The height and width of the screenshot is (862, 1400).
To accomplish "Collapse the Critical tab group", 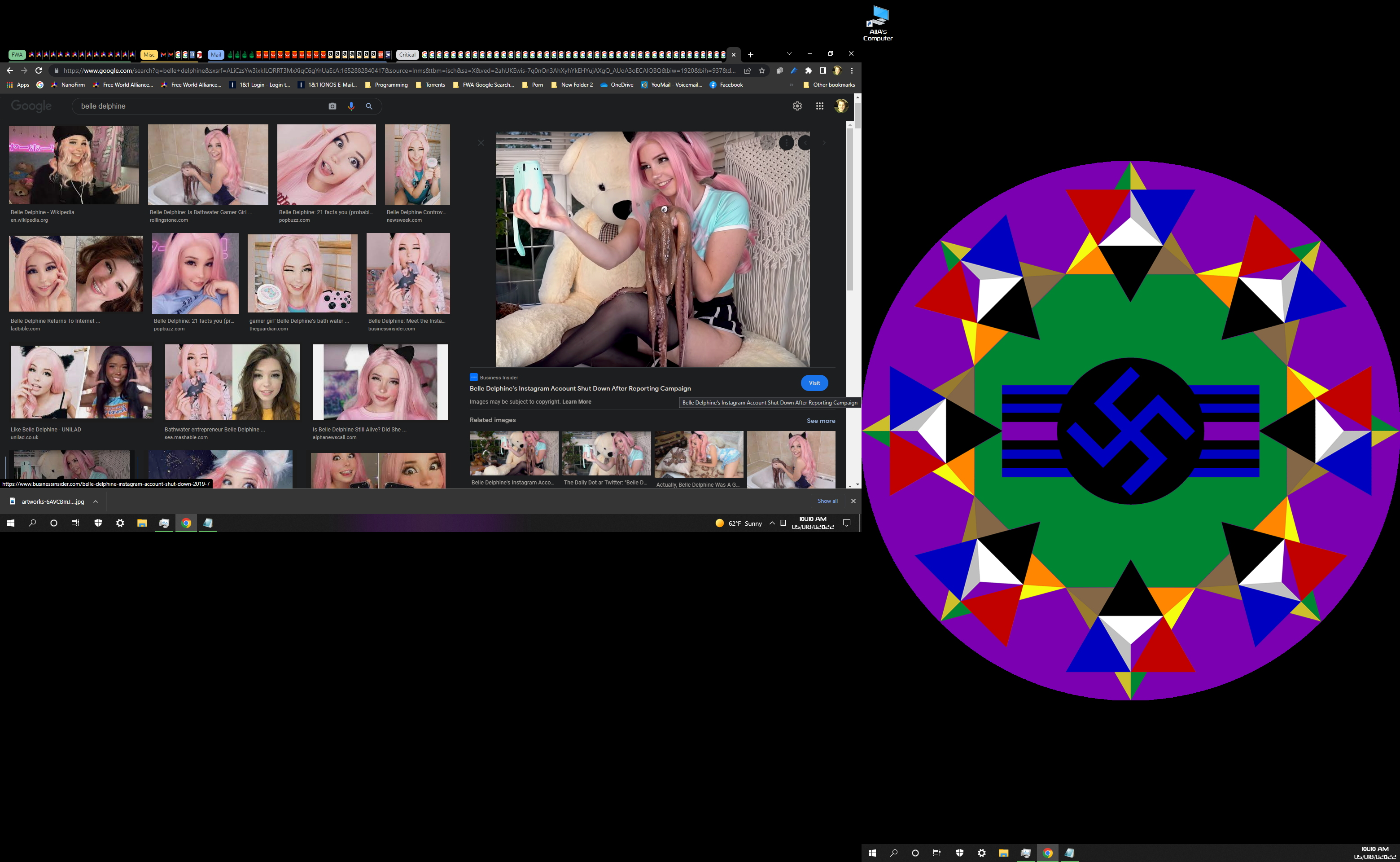I will click(x=407, y=55).
